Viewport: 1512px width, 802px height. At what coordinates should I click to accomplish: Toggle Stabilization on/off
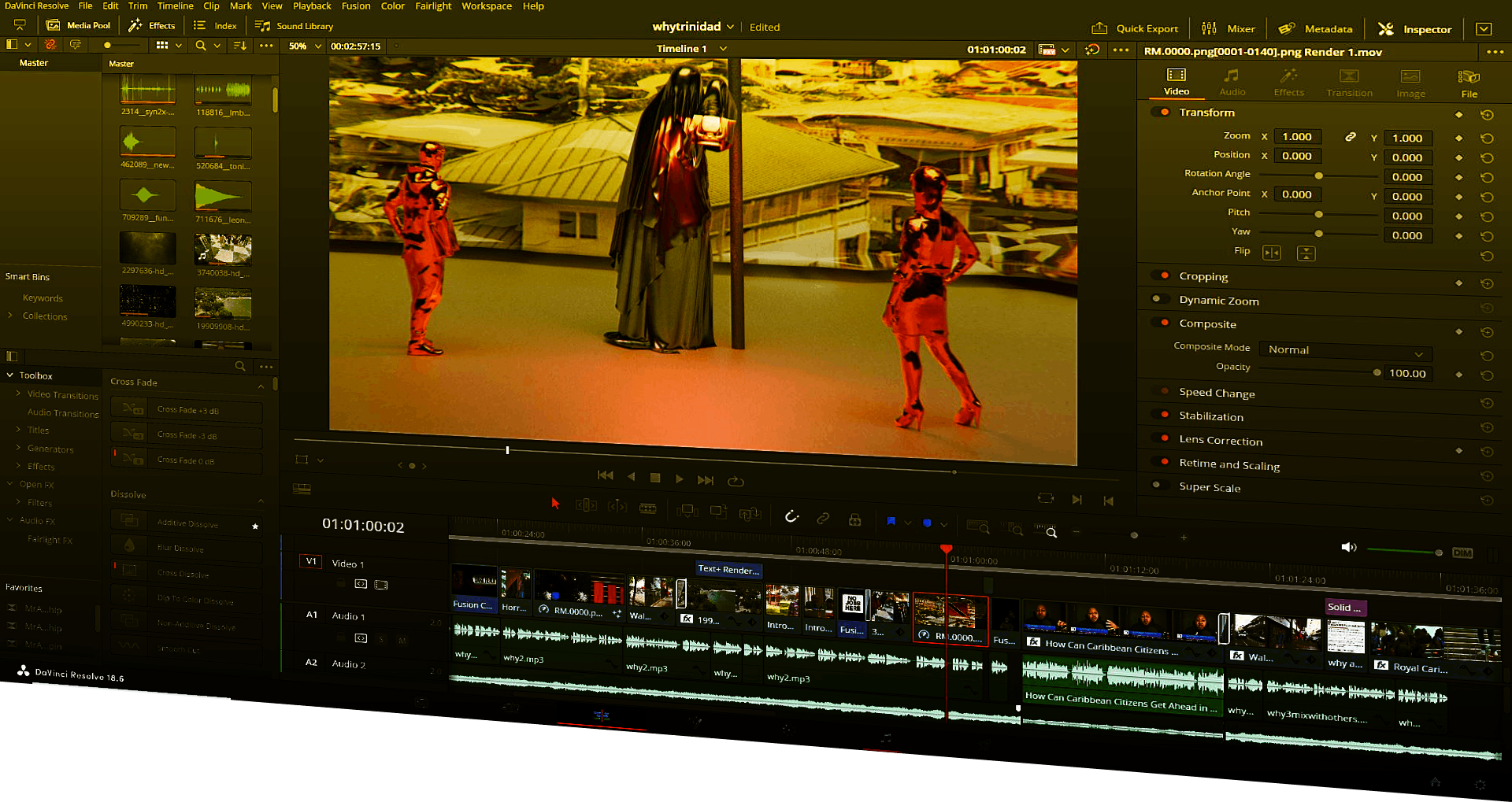coord(1163,415)
